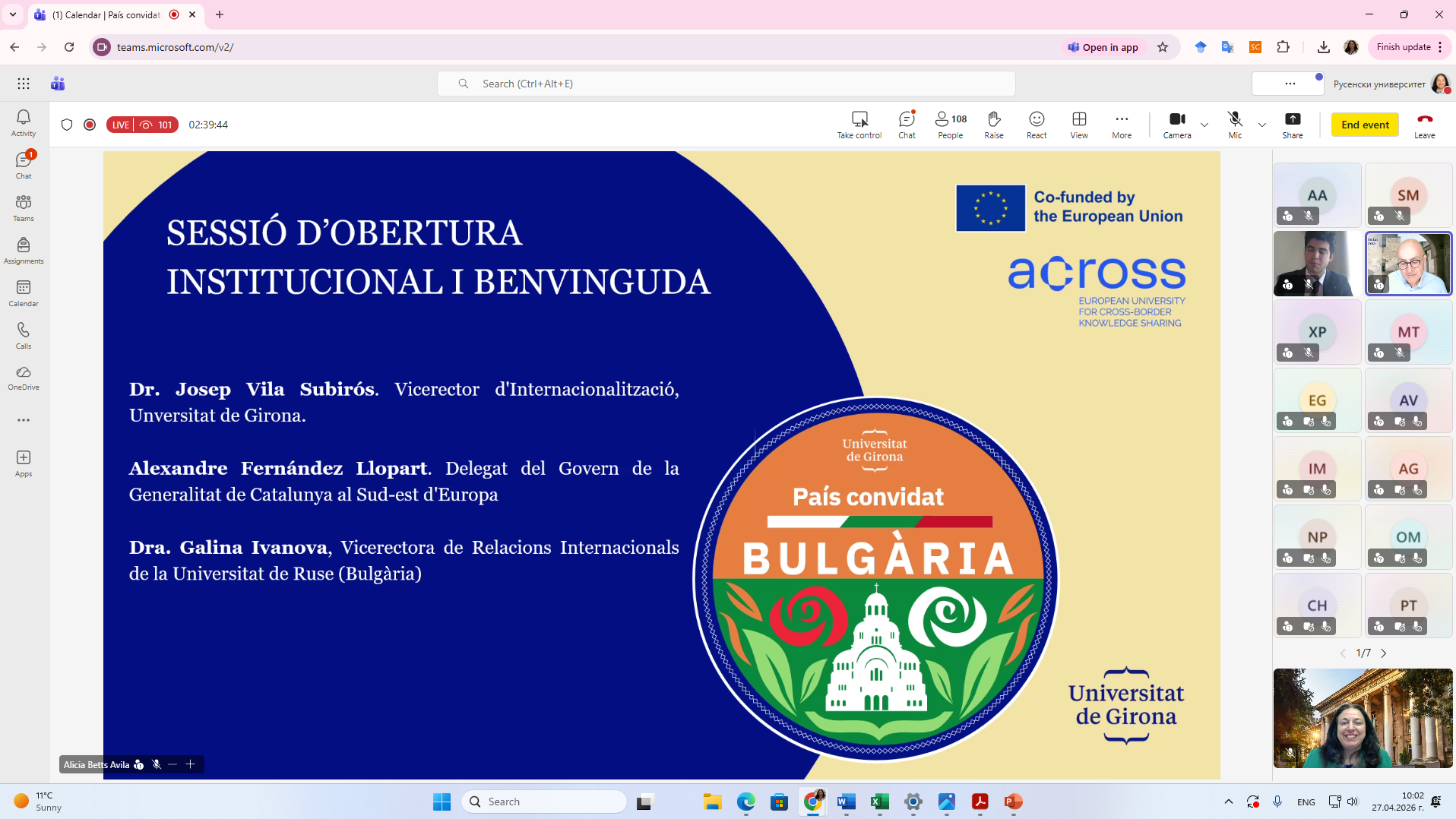Open File Explorer from taskbar
Image resolution: width=1456 pixels, height=819 pixels.
tap(712, 802)
